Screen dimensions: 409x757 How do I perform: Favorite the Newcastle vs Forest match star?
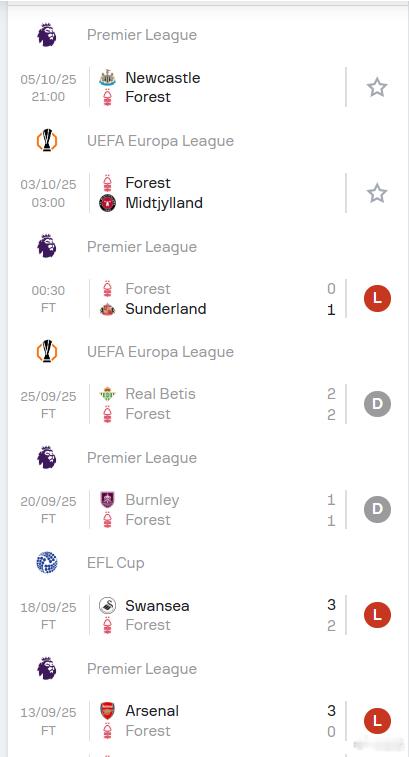click(377, 87)
